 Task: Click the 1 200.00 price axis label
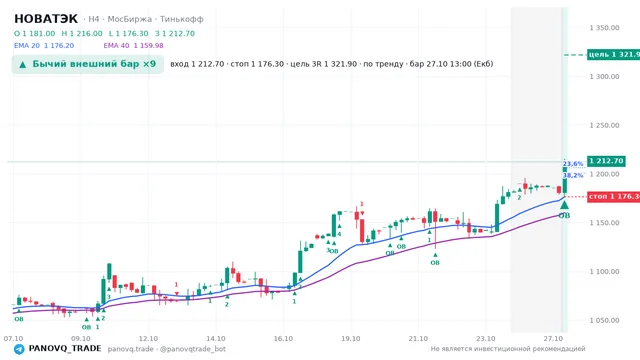604,174
